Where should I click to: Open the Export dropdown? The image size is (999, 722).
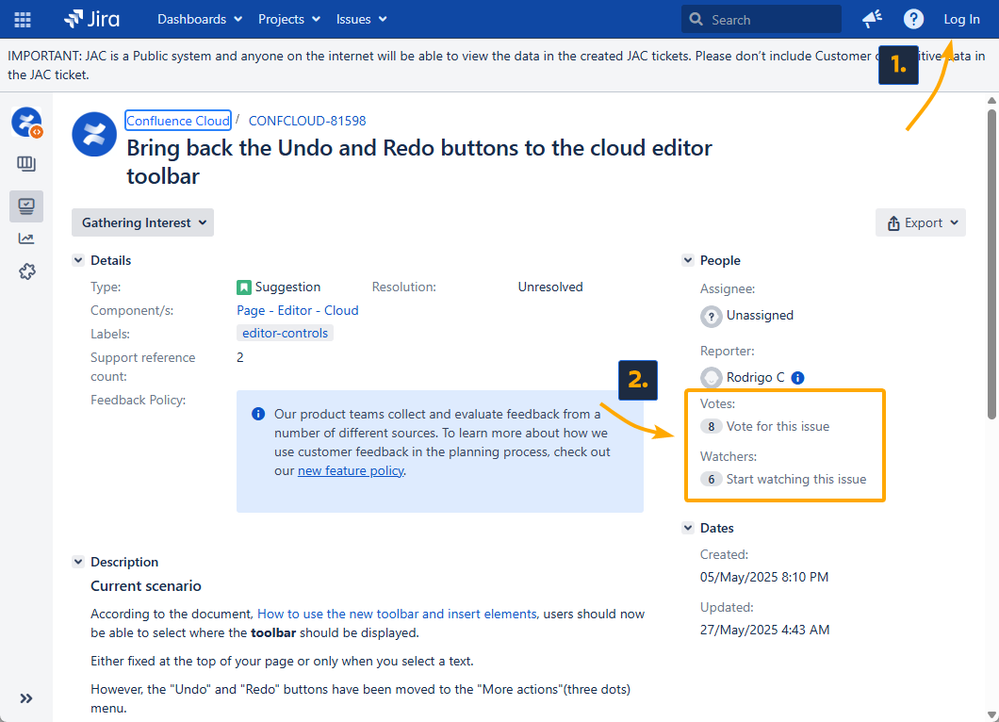click(x=920, y=223)
